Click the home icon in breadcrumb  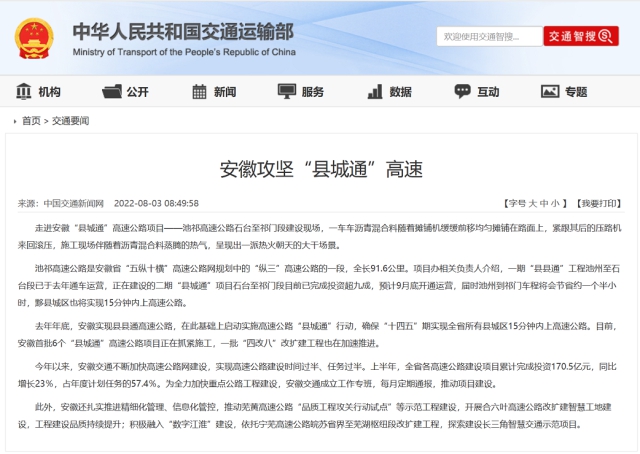[x=12, y=121]
